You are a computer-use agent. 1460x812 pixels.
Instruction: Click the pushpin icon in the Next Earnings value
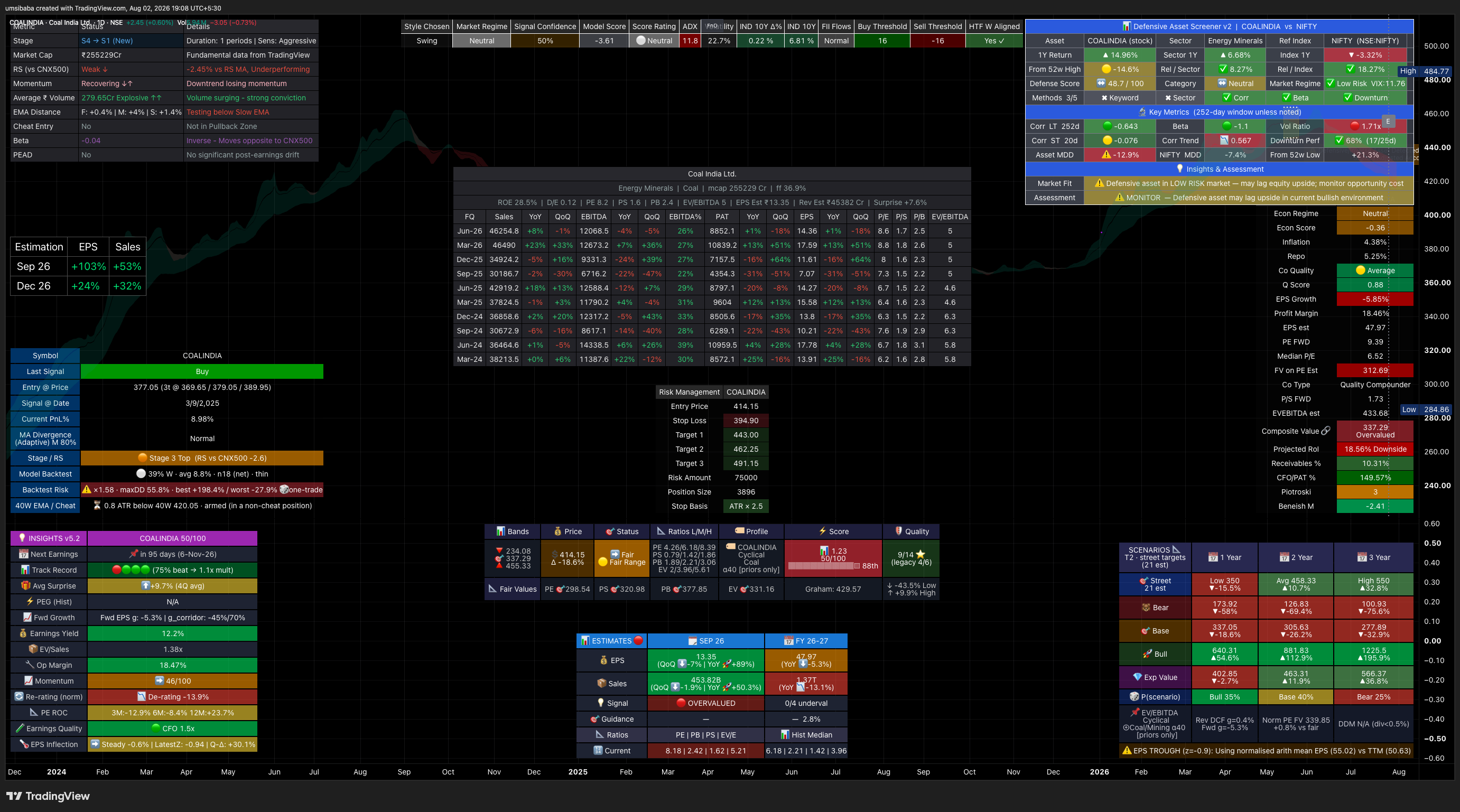[x=134, y=554]
